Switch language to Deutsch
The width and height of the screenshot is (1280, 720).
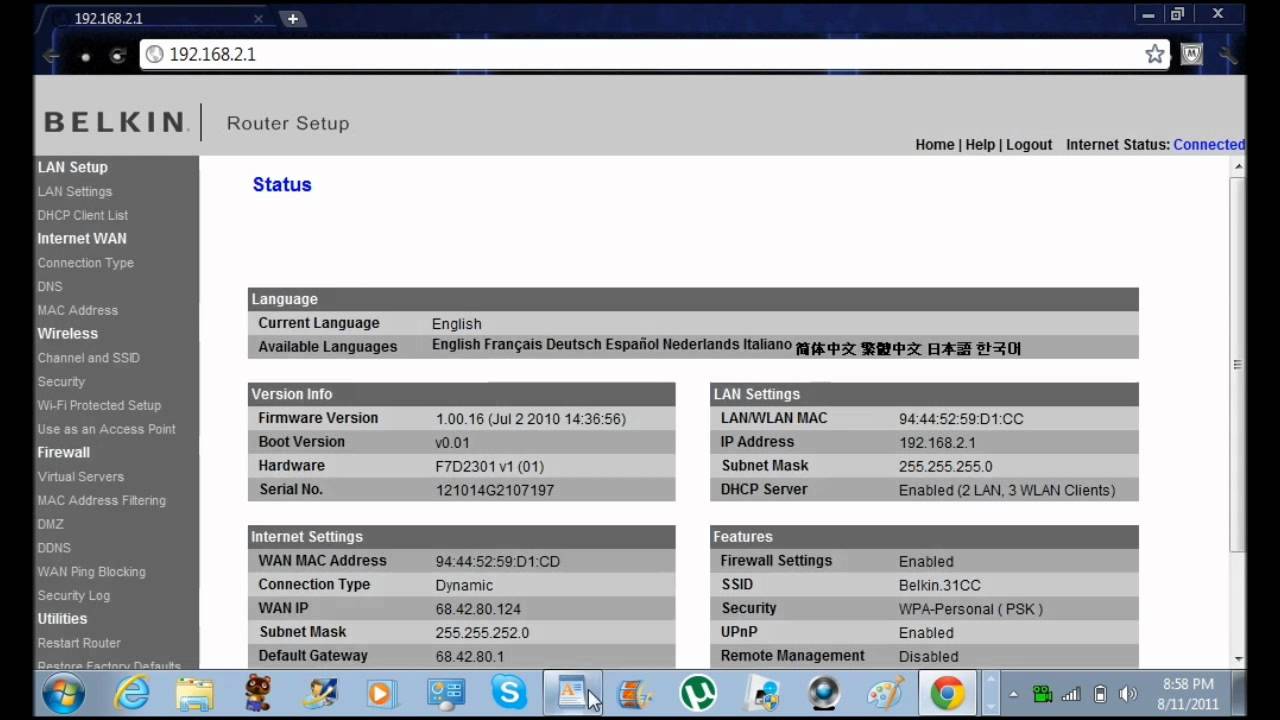(573, 345)
